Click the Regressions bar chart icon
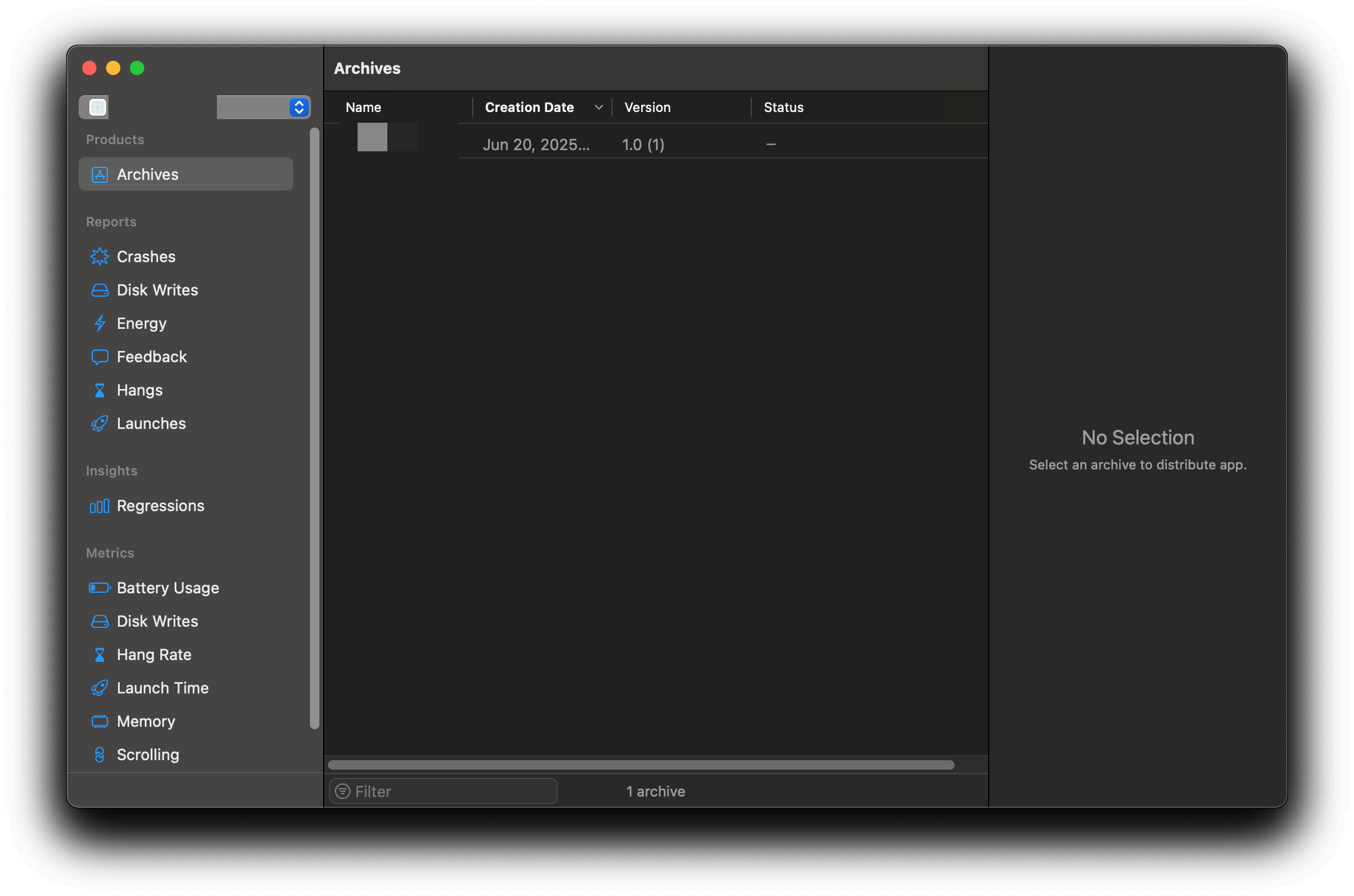1354x896 pixels. (100, 506)
